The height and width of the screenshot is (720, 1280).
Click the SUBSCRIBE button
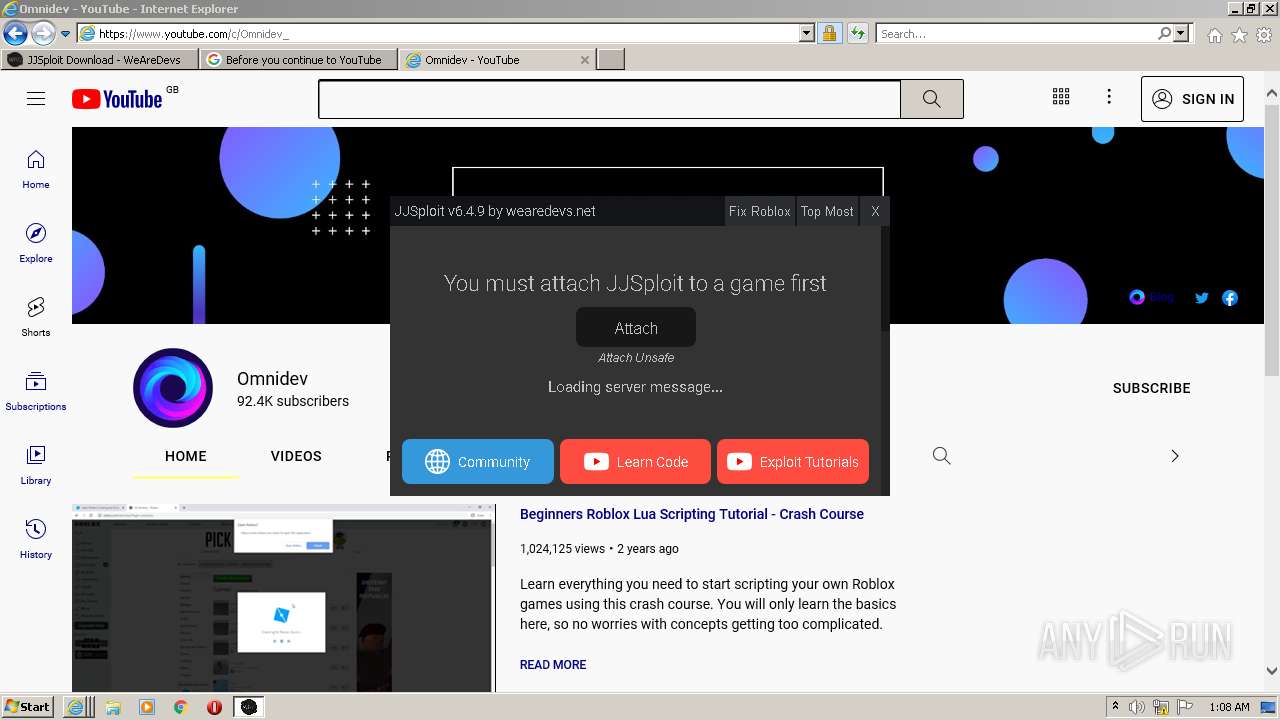pos(1152,388)
